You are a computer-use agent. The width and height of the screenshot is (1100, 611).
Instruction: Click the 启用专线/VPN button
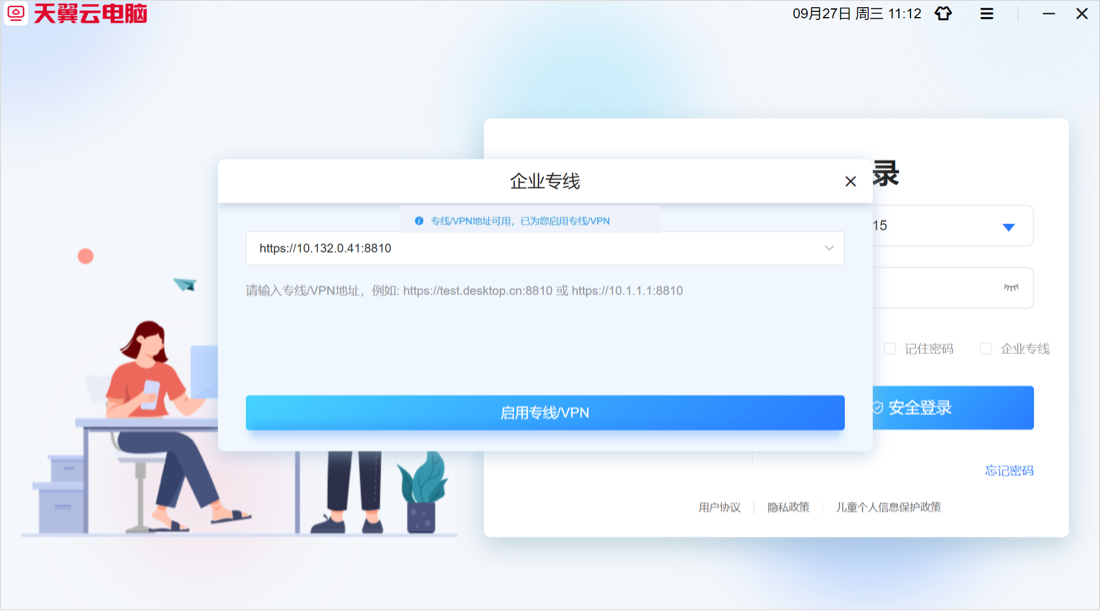click(x=545, y=412)
